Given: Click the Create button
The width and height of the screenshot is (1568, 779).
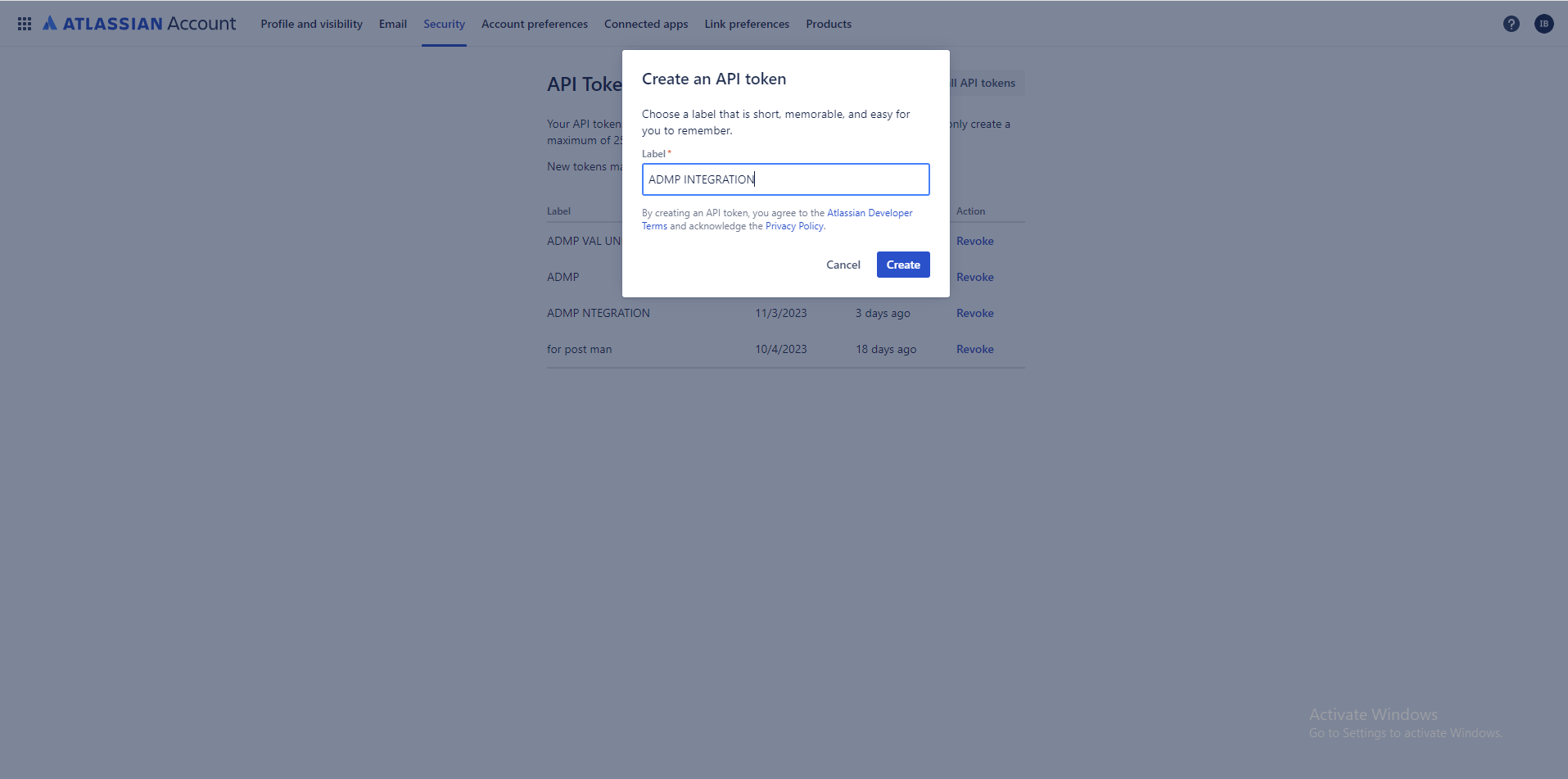Looking at the screenshot, I should click(x=902, y=265).
